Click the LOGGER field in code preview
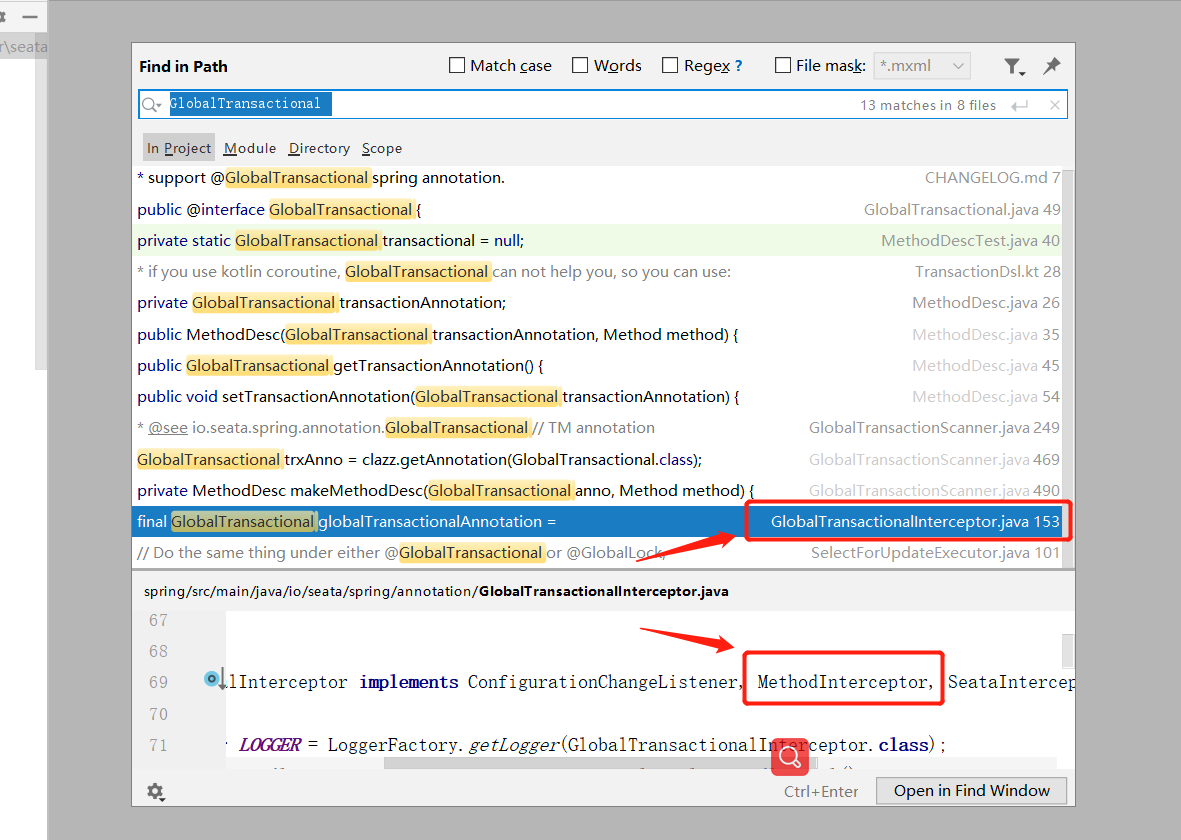1181x840 pixels. 270,745
